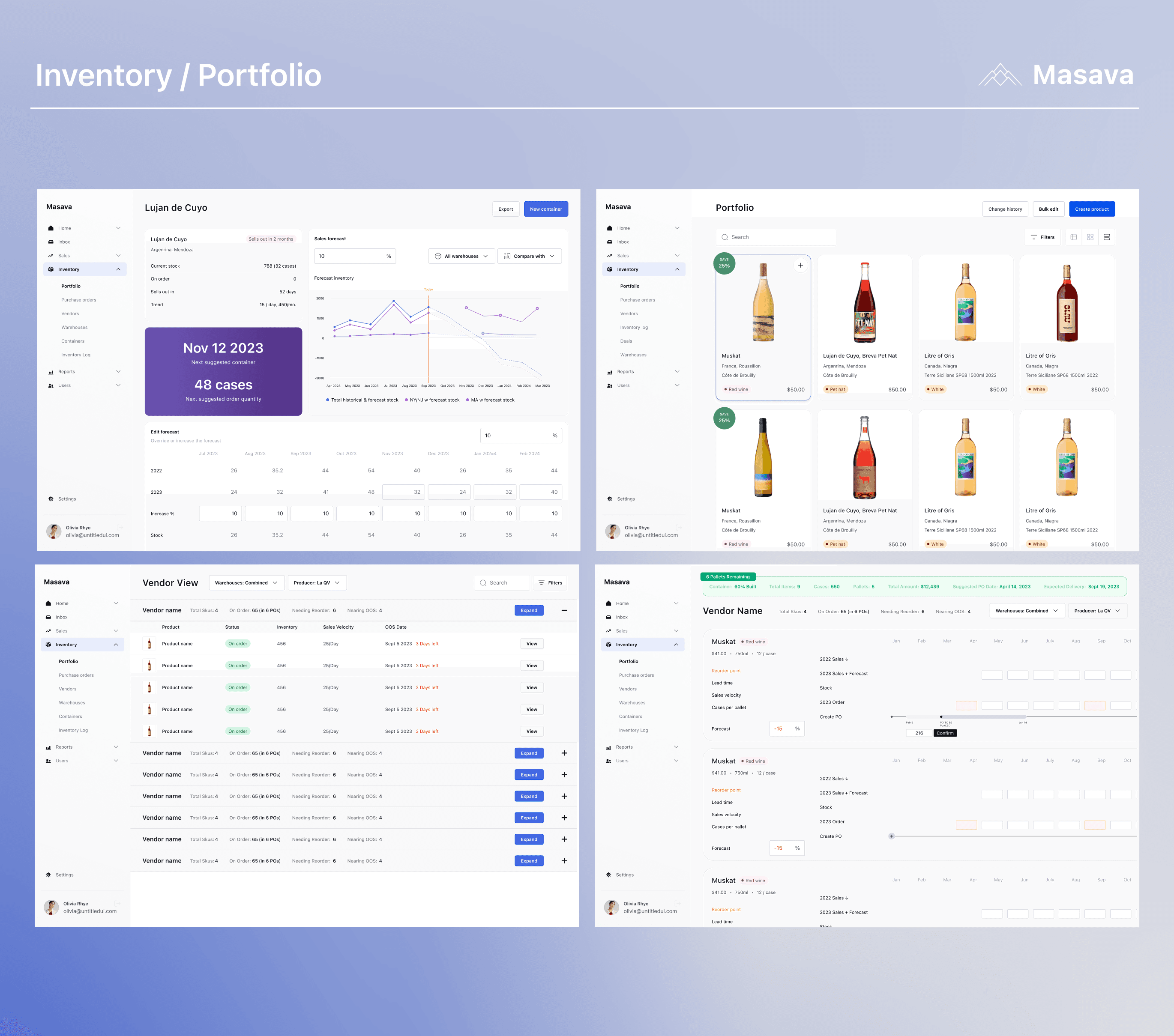Image resolution: width=1174 pixels, height=1036 pixels.
Task: Click plus icon on second Muskat's Create PO line
Action: pos(891,836)
